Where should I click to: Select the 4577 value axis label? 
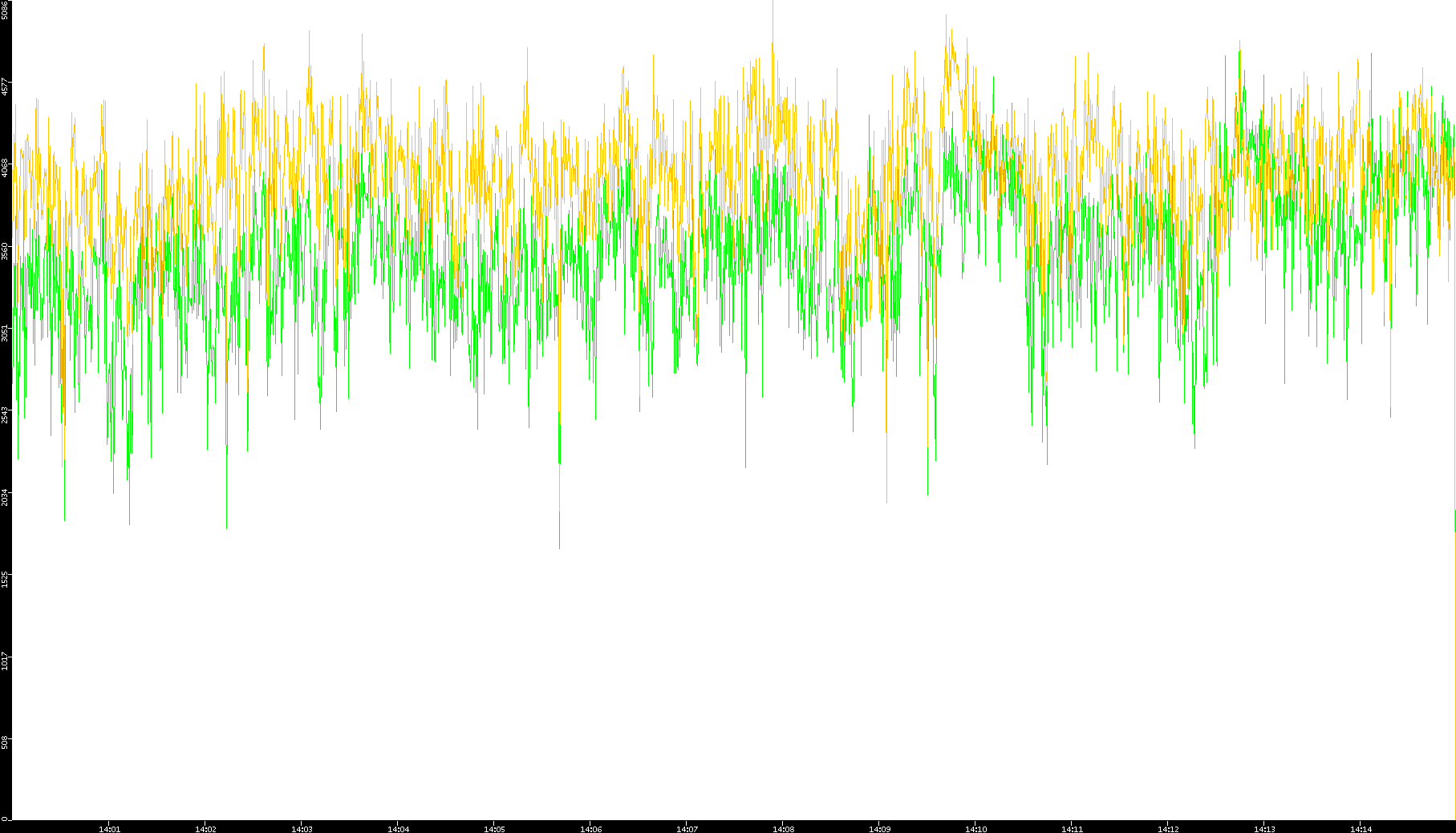coord(5,86)
